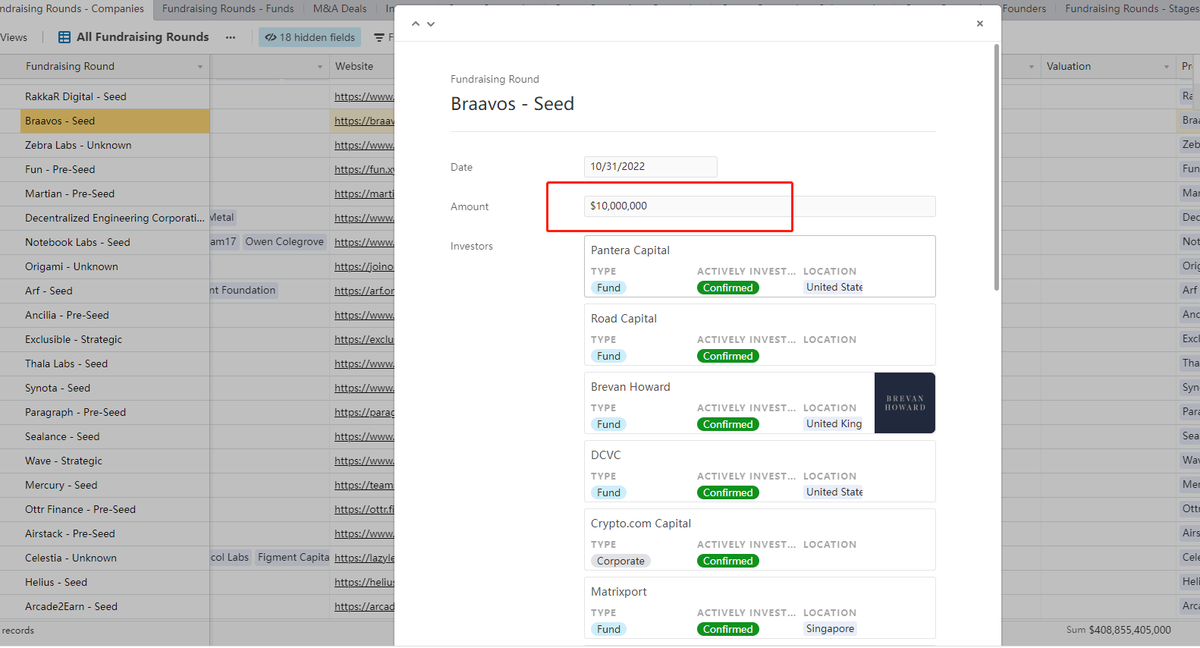1200x648 pixels.
Task: Open the All Fundraising Rounds view name
Action: 143,37
